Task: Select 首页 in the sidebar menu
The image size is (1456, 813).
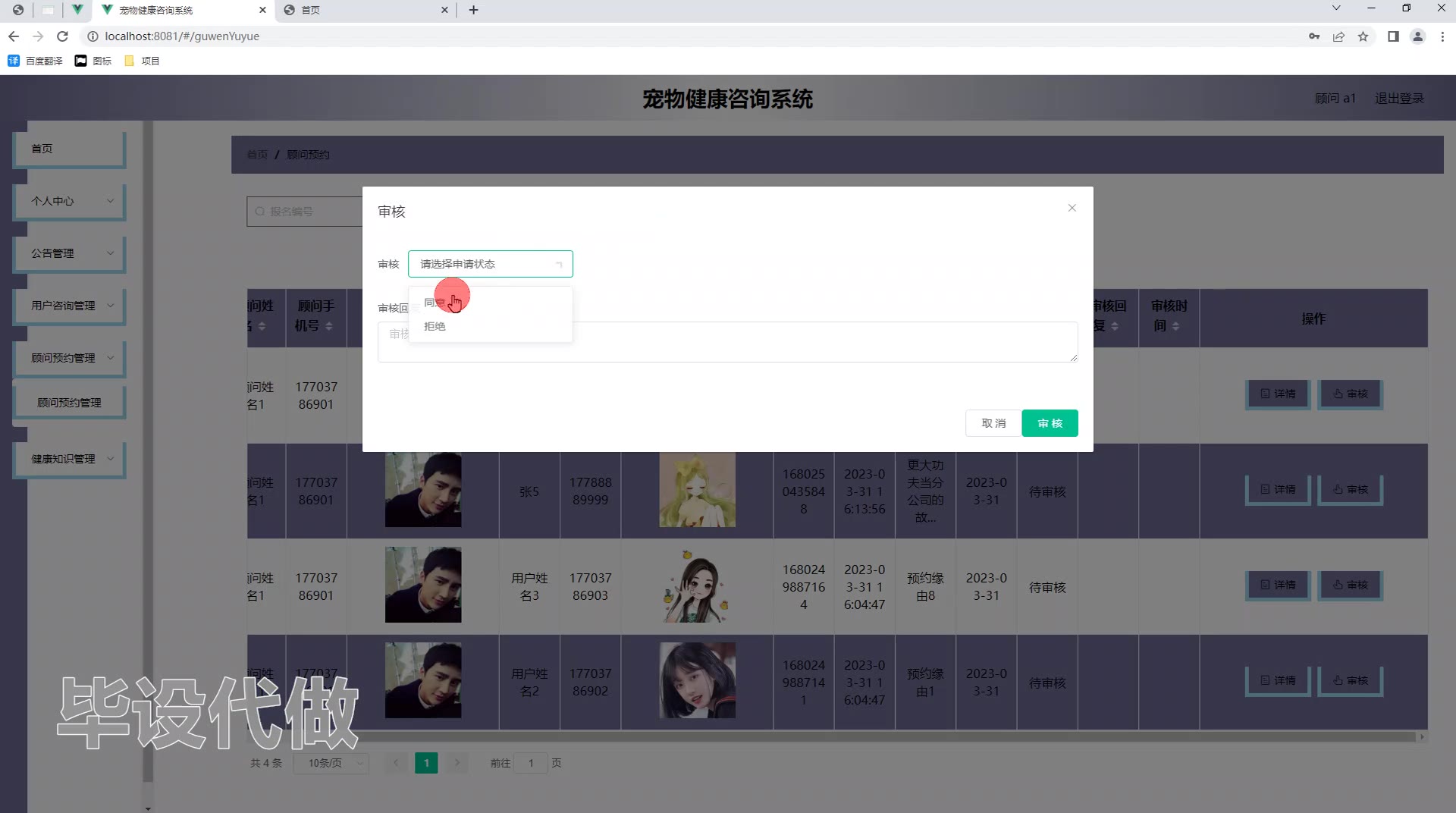Action: [x=69, y=149]
